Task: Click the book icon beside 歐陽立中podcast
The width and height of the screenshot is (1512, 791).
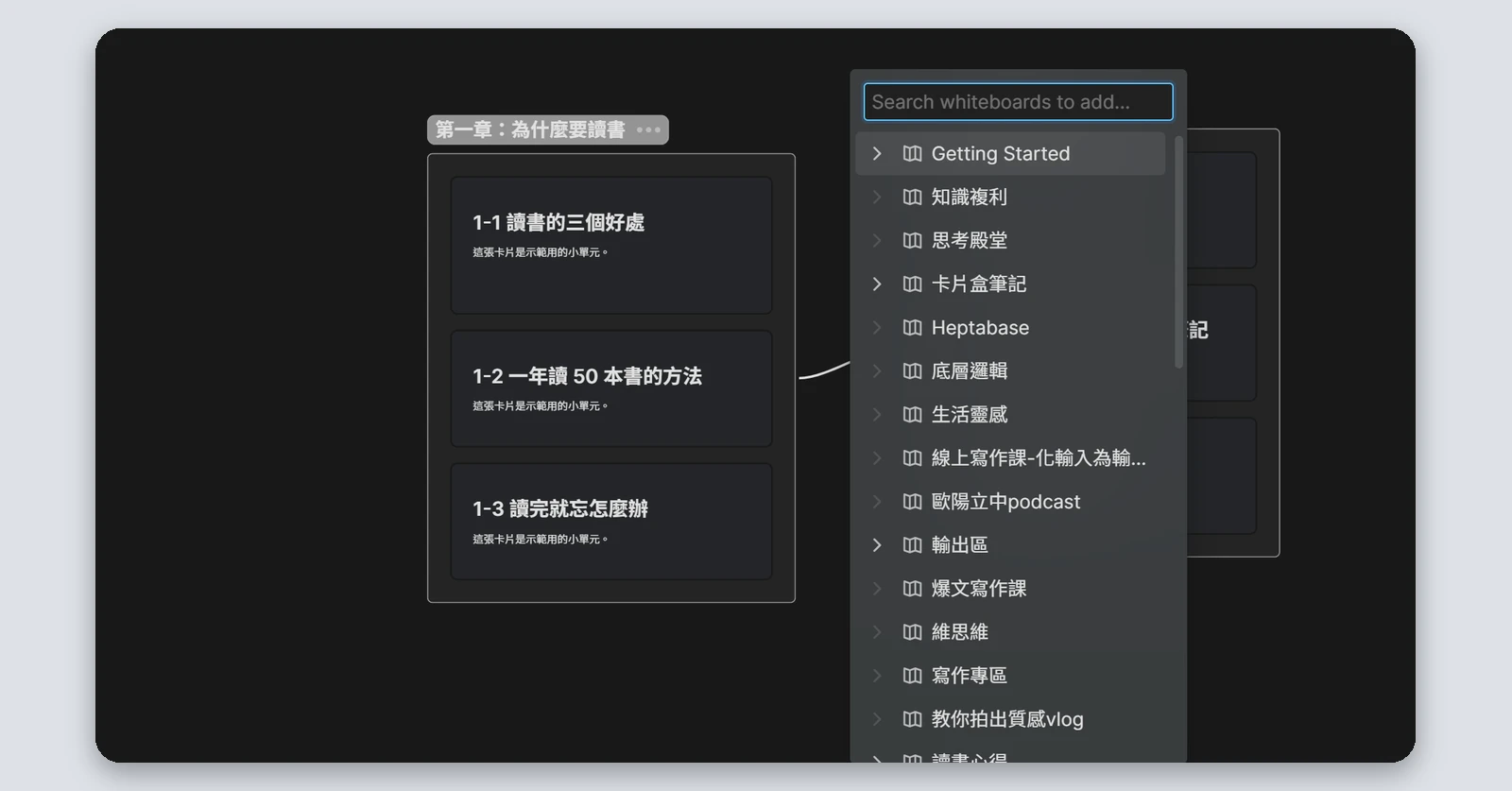Action: click(912, 501)
